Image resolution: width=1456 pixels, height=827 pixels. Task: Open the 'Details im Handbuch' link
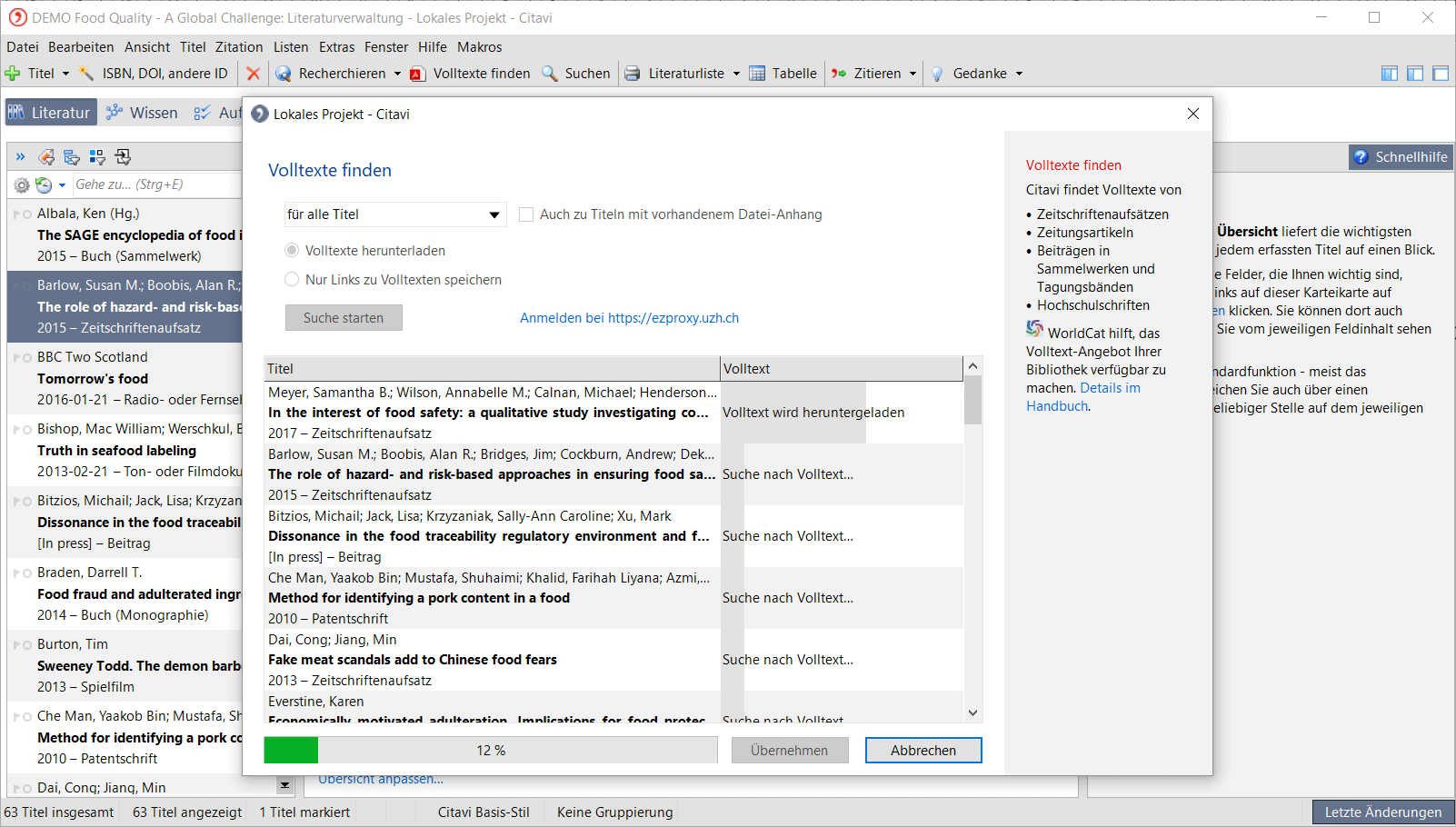click(x=1083, y=397)
